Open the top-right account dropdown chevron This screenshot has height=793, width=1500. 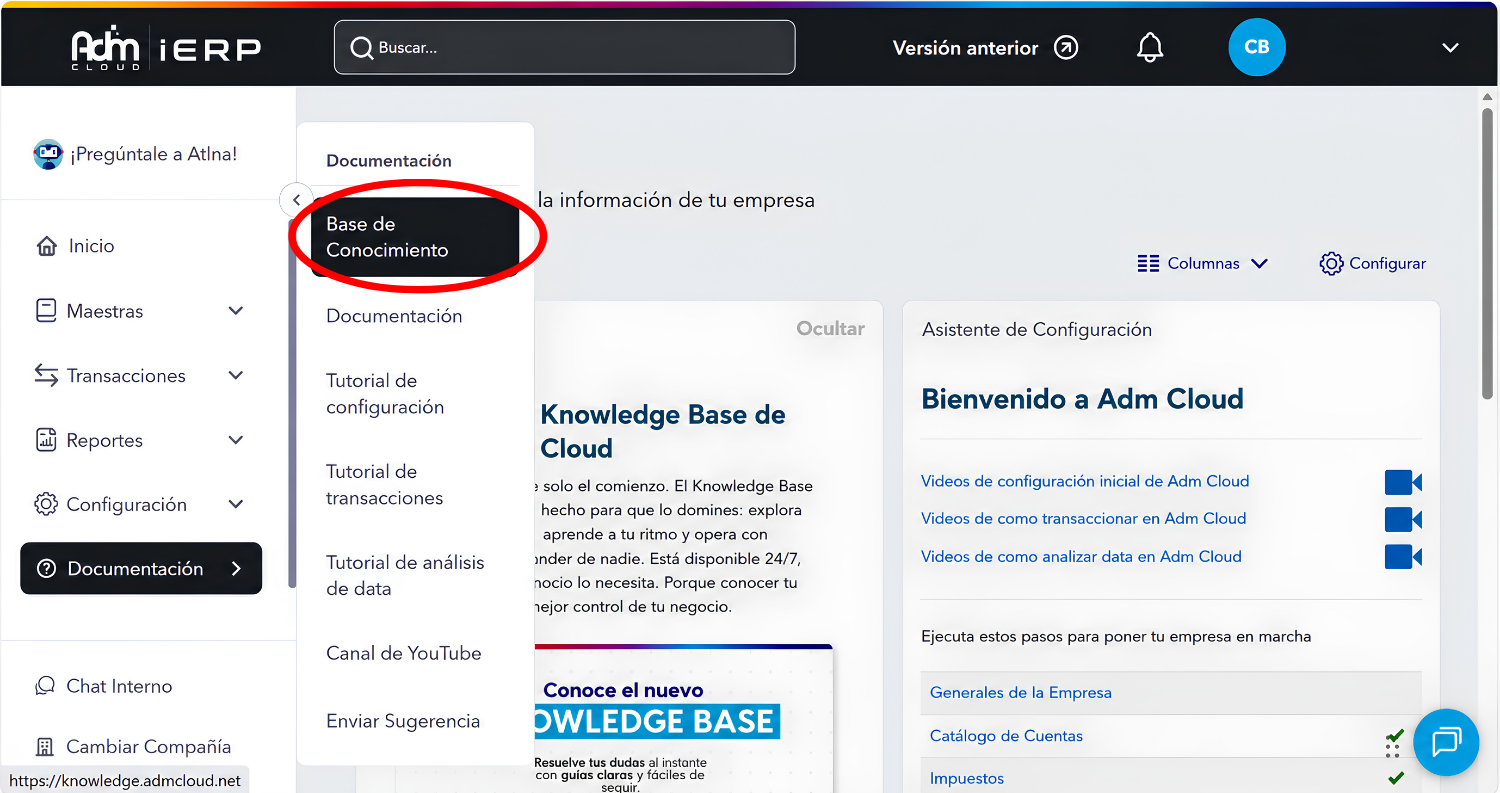1450,48
